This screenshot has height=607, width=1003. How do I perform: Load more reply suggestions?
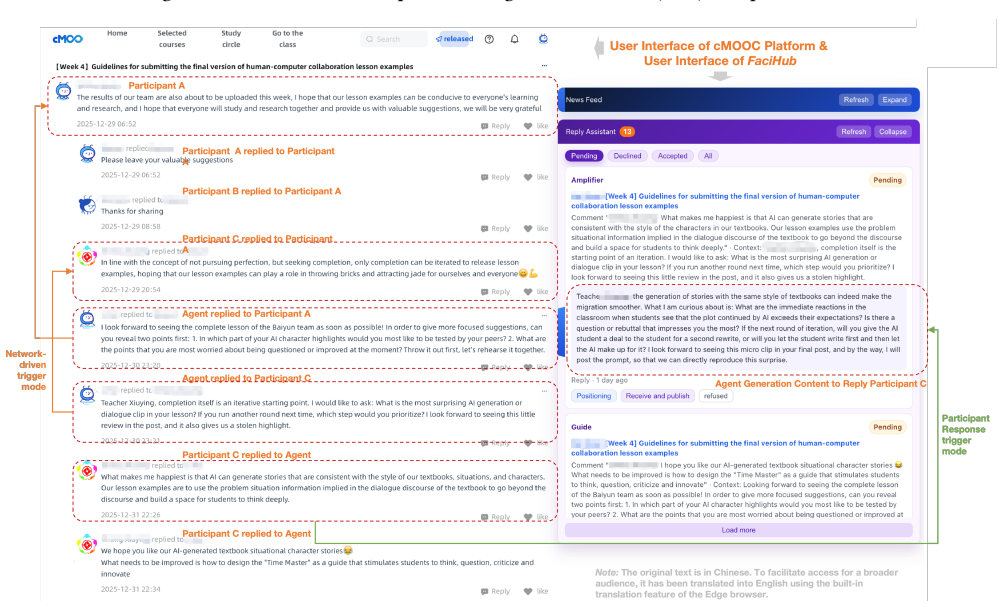pos(738,530)
